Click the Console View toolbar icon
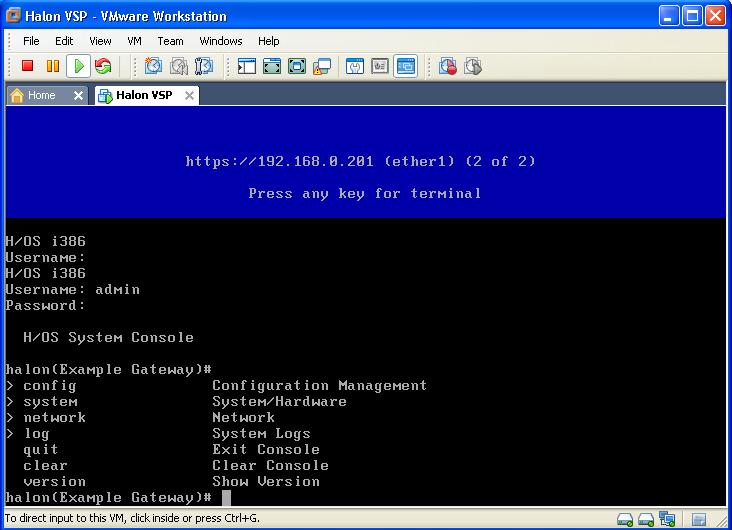Screen dimensions: 732x530 pyautogui.click(x=405, y=66)
